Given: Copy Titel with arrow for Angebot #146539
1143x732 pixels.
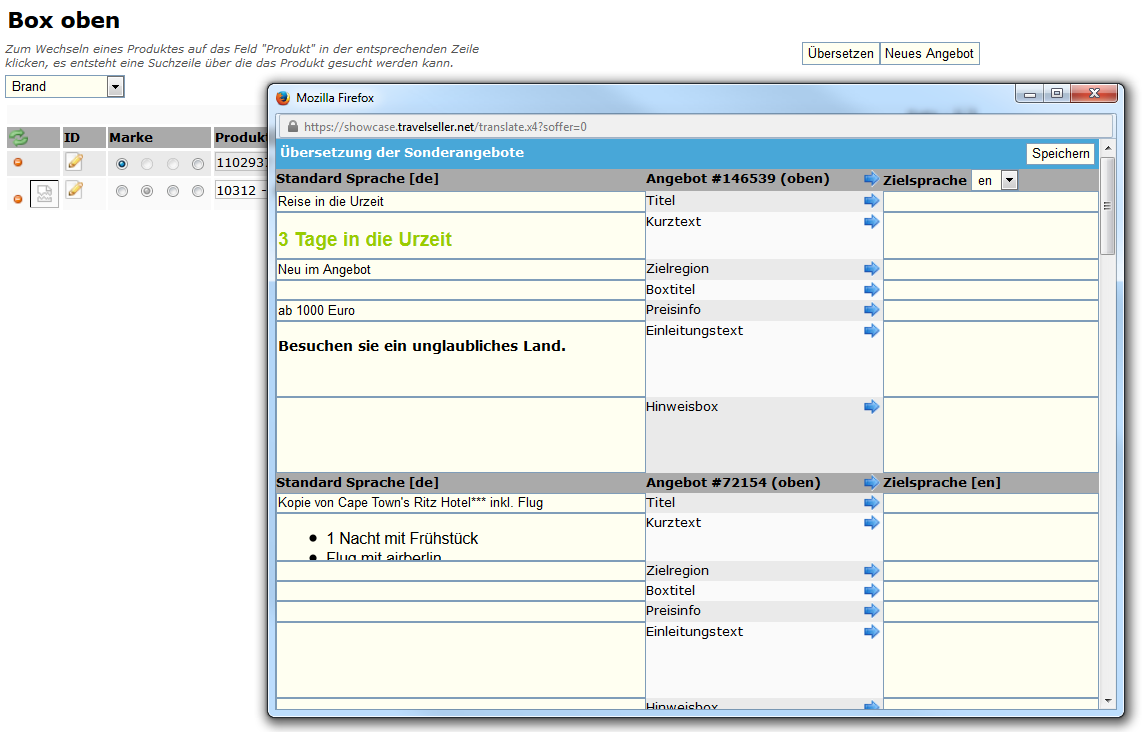Looking at the screenshot, I should (x=871, y=201).
